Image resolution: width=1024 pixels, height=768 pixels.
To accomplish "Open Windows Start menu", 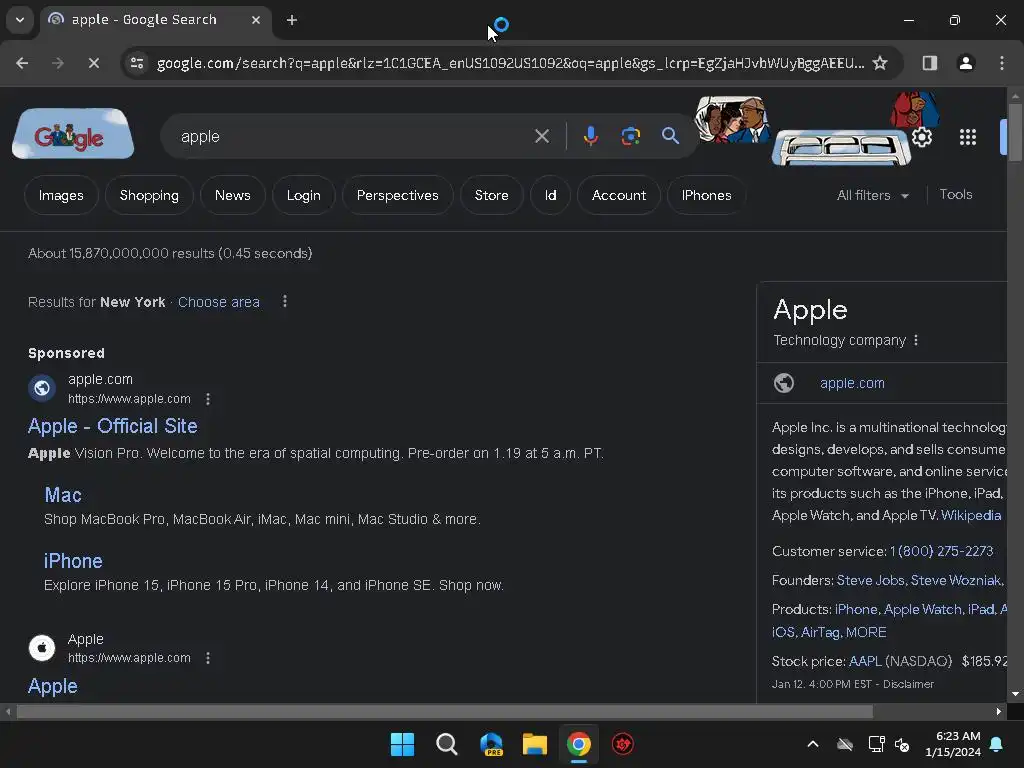I will [402, 744].
